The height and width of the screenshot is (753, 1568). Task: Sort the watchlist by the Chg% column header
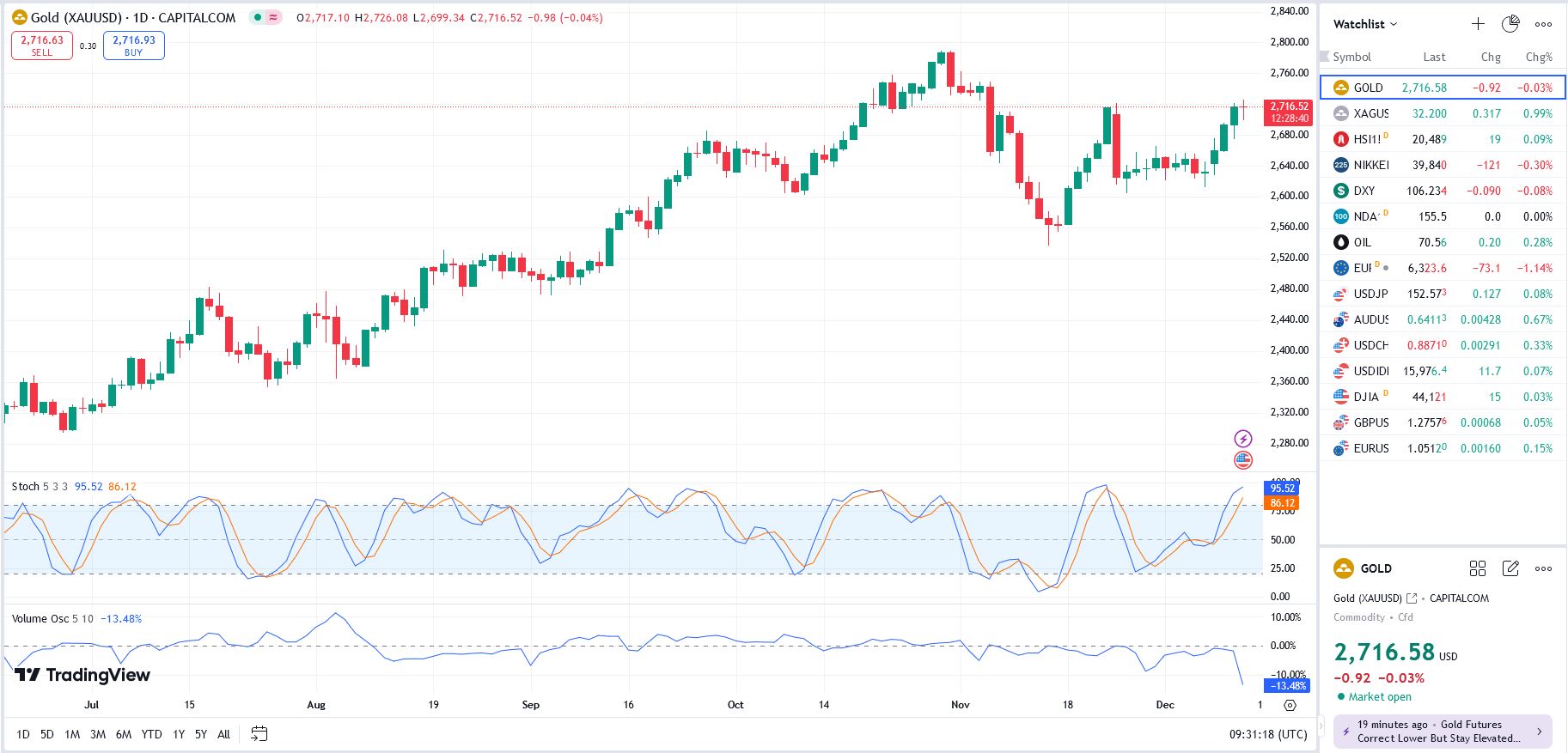coord(1538,57)
